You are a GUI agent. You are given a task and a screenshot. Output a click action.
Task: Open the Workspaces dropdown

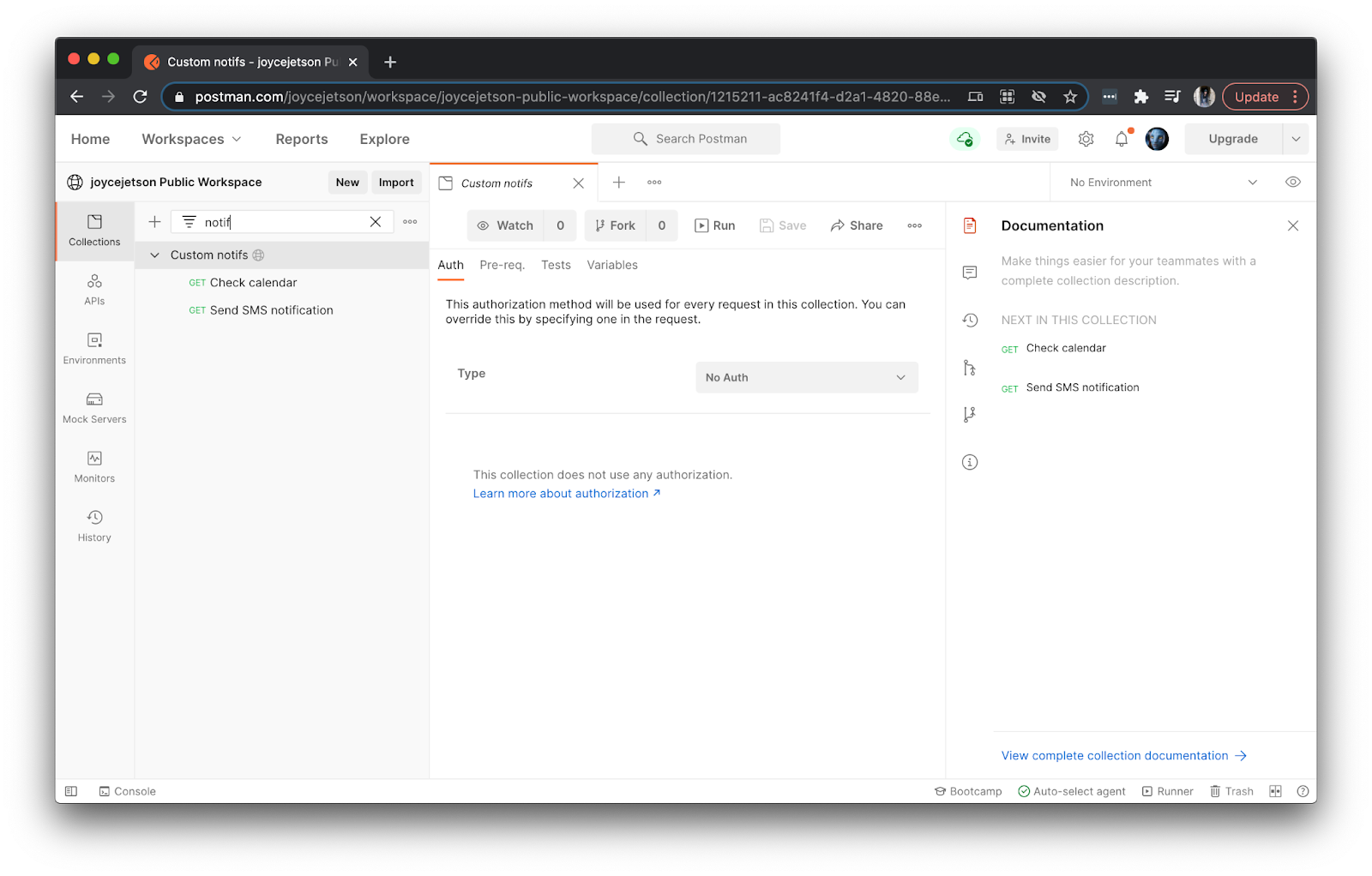[x=191, y=139]
